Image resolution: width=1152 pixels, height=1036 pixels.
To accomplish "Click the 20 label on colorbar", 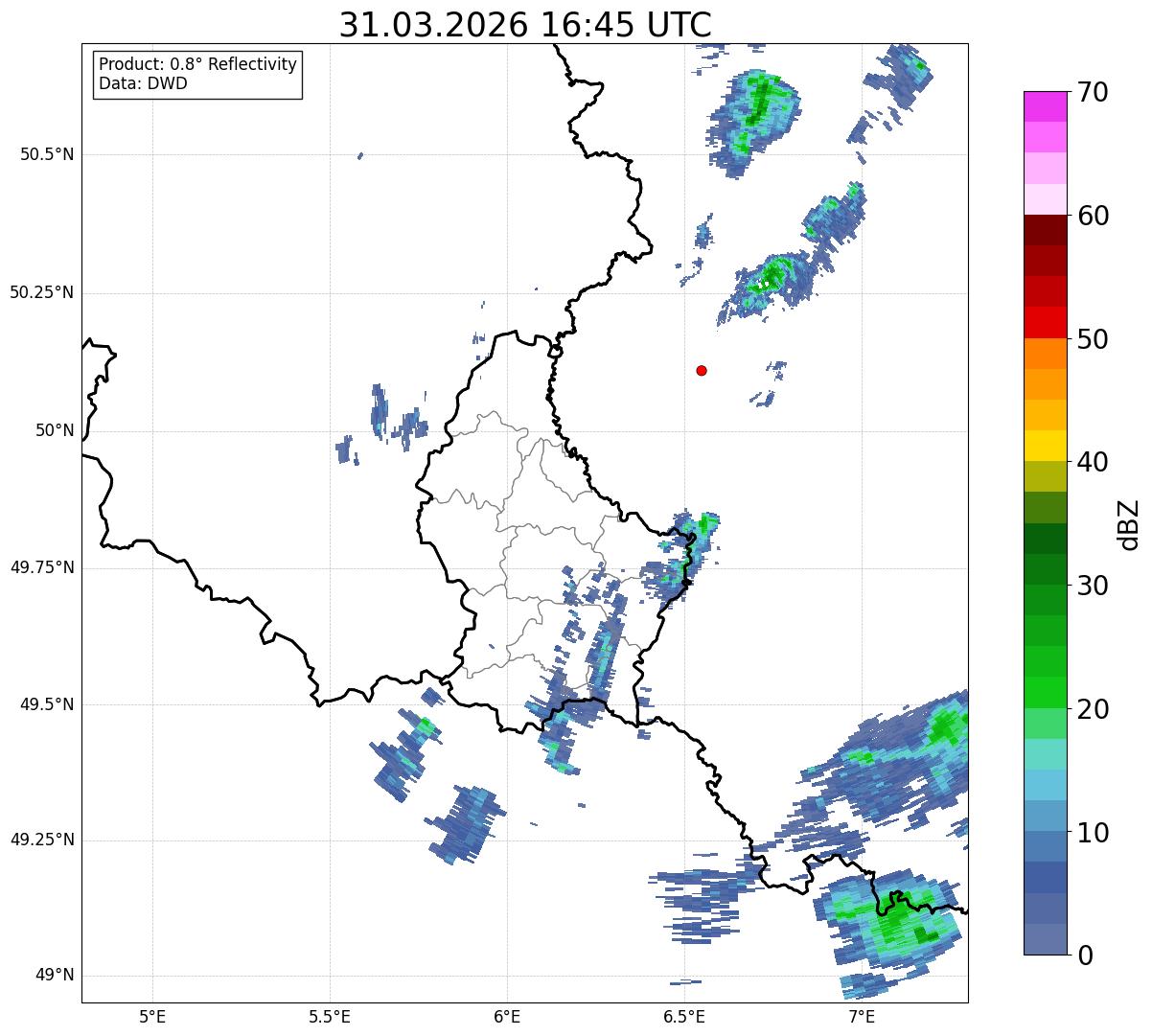I will tap(1093, 709).
